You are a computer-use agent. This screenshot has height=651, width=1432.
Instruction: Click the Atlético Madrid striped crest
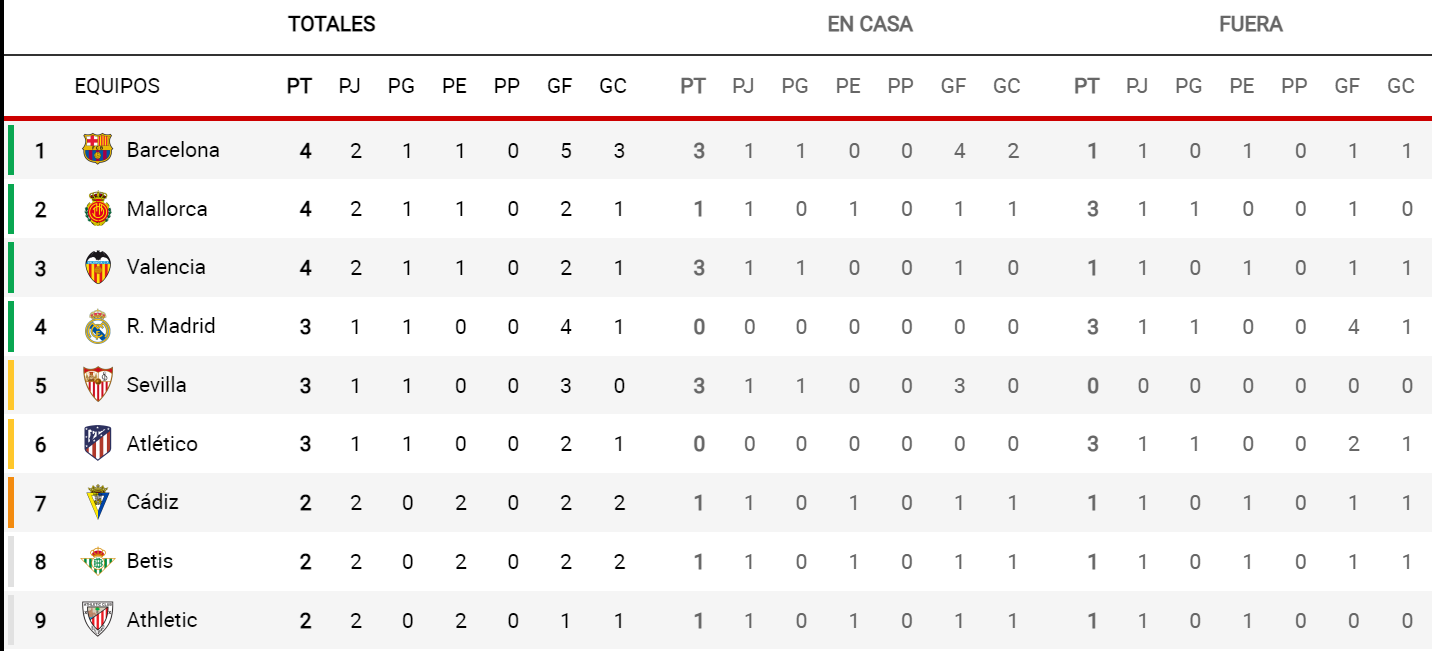[x=97, y=443]
